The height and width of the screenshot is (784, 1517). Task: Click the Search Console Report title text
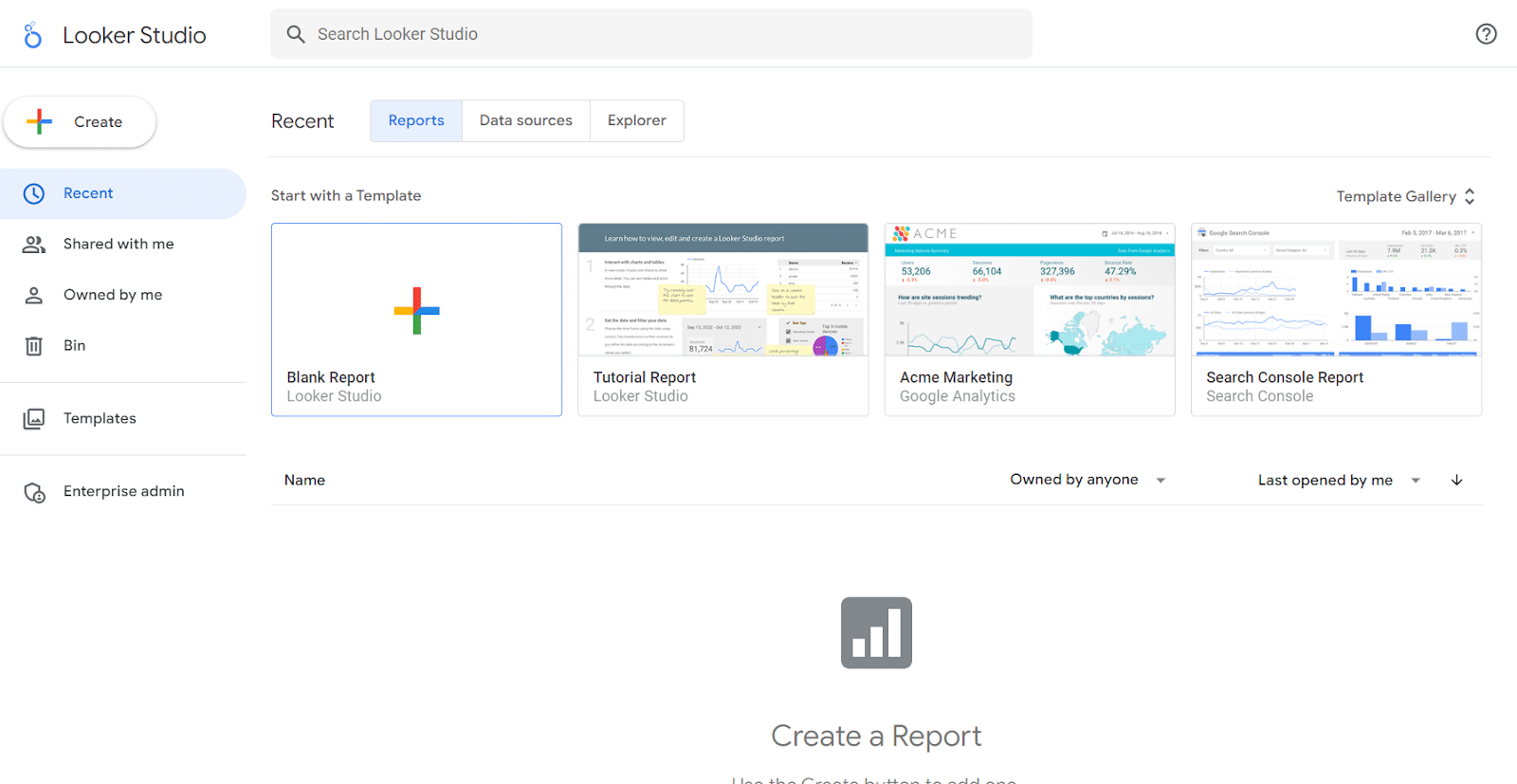pos(1285,377)
